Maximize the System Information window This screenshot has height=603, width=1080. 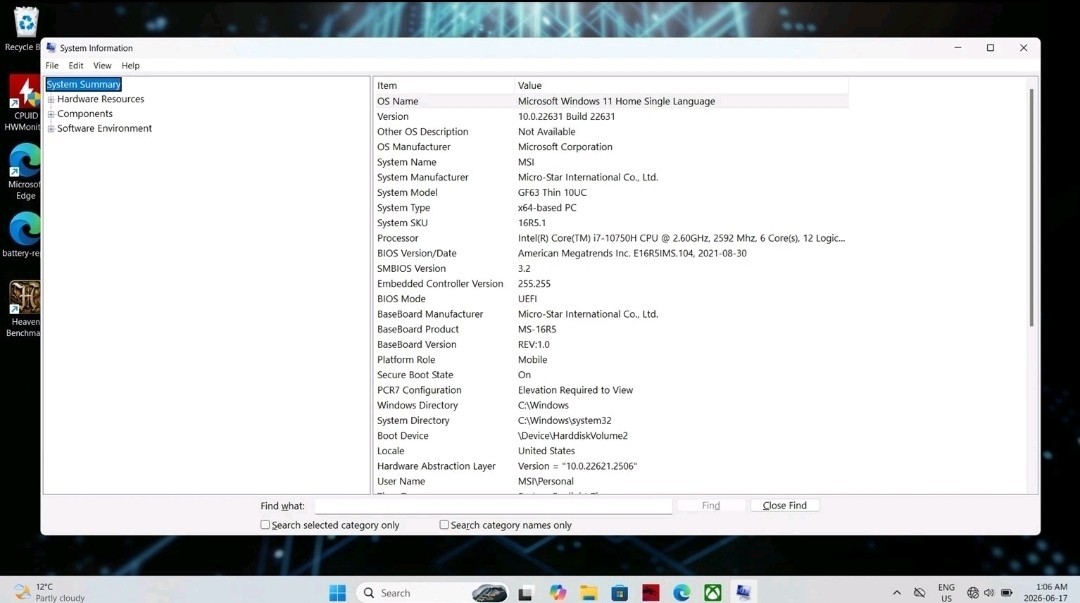click(x=990, y=48)
